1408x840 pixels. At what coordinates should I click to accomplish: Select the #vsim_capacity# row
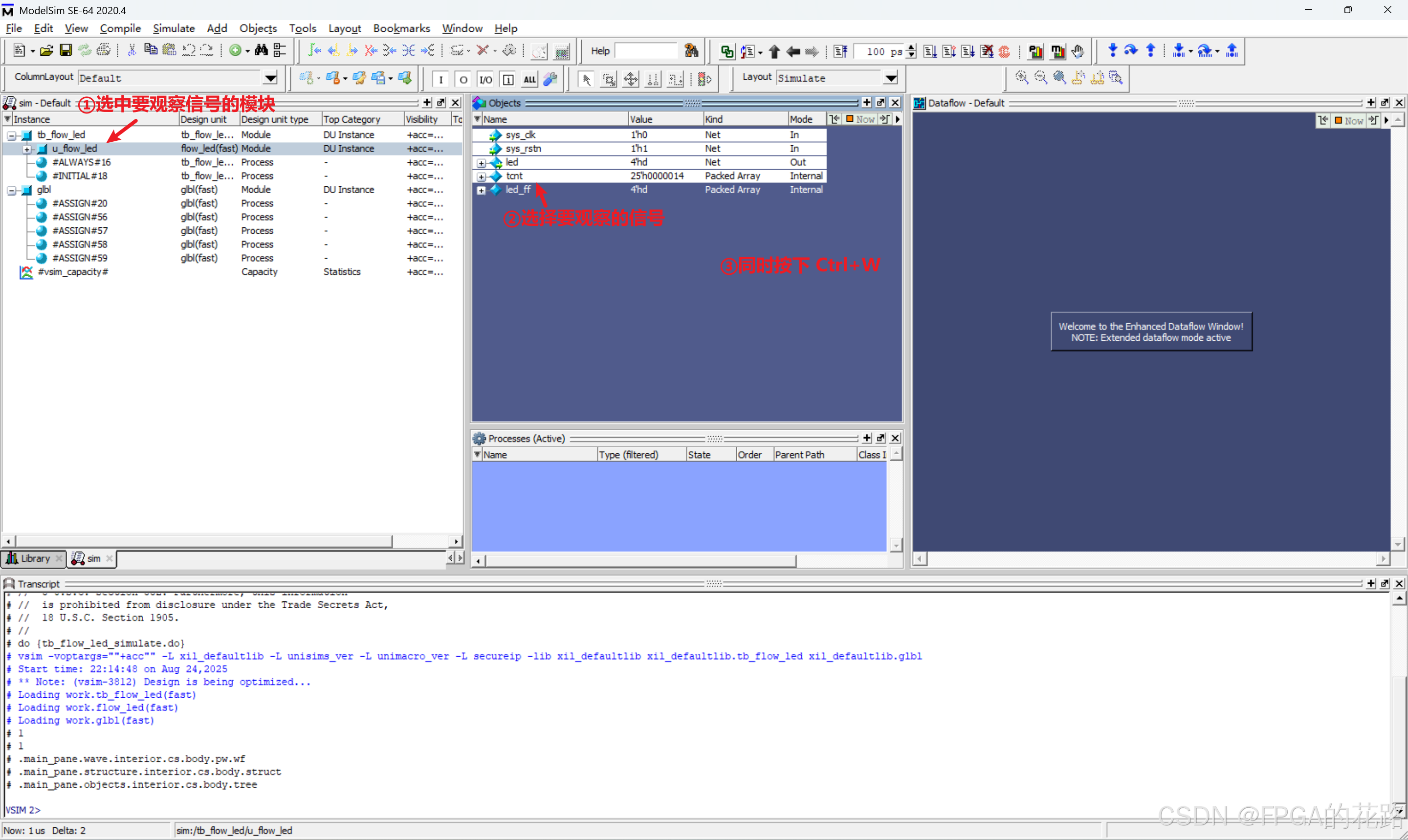tap(231, 272)
